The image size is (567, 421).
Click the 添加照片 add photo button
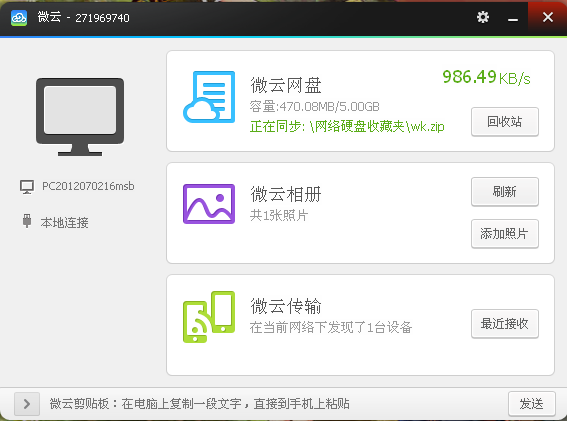tap(505, 234)
